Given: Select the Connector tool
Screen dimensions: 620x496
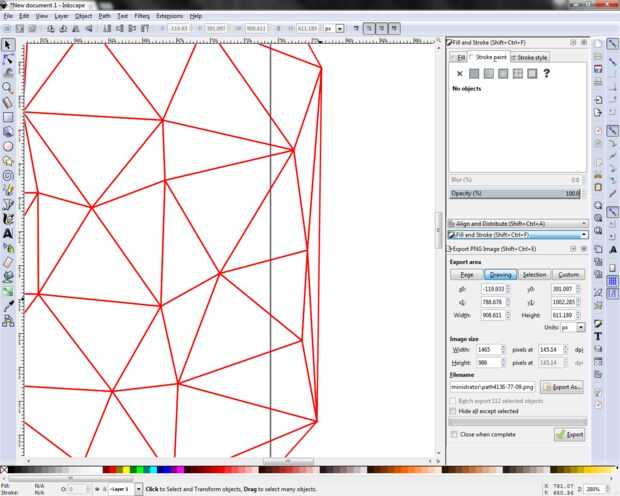Looking at the screenshot, I should (8, 321).
